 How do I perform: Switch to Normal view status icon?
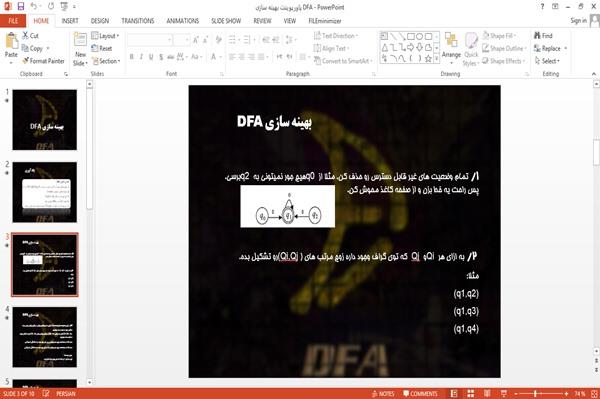click(454, 394)
